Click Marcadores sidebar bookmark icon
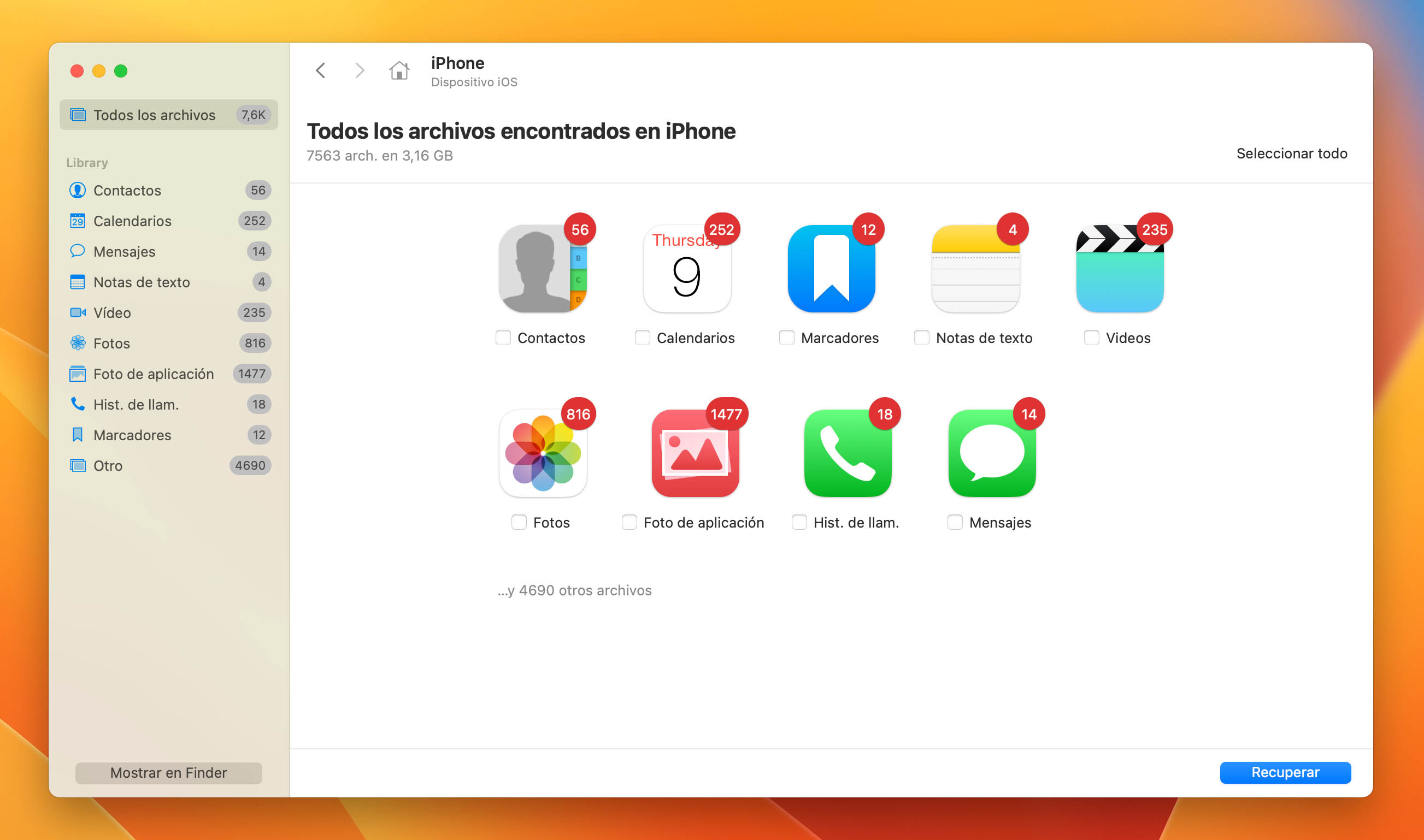The width and height of the screenshot is (1424, 840). pyautogui.click(x=78, y=435)
